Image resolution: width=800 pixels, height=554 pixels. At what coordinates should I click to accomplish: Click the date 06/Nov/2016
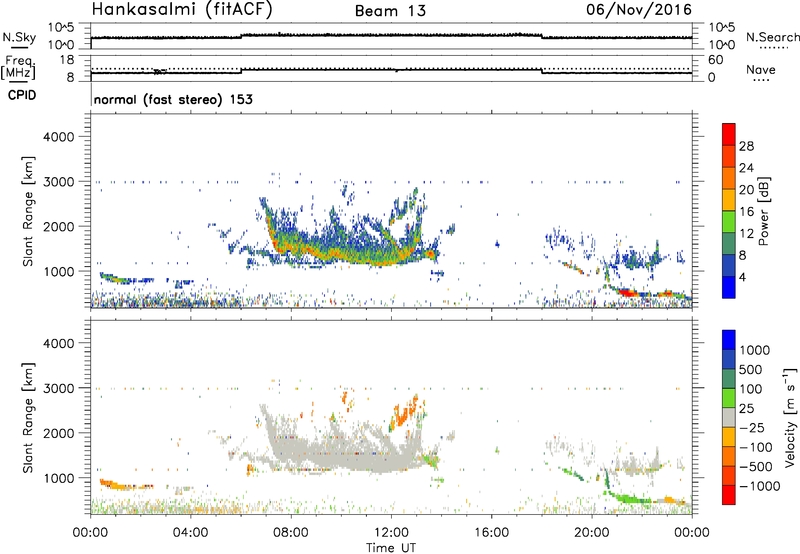639,10
